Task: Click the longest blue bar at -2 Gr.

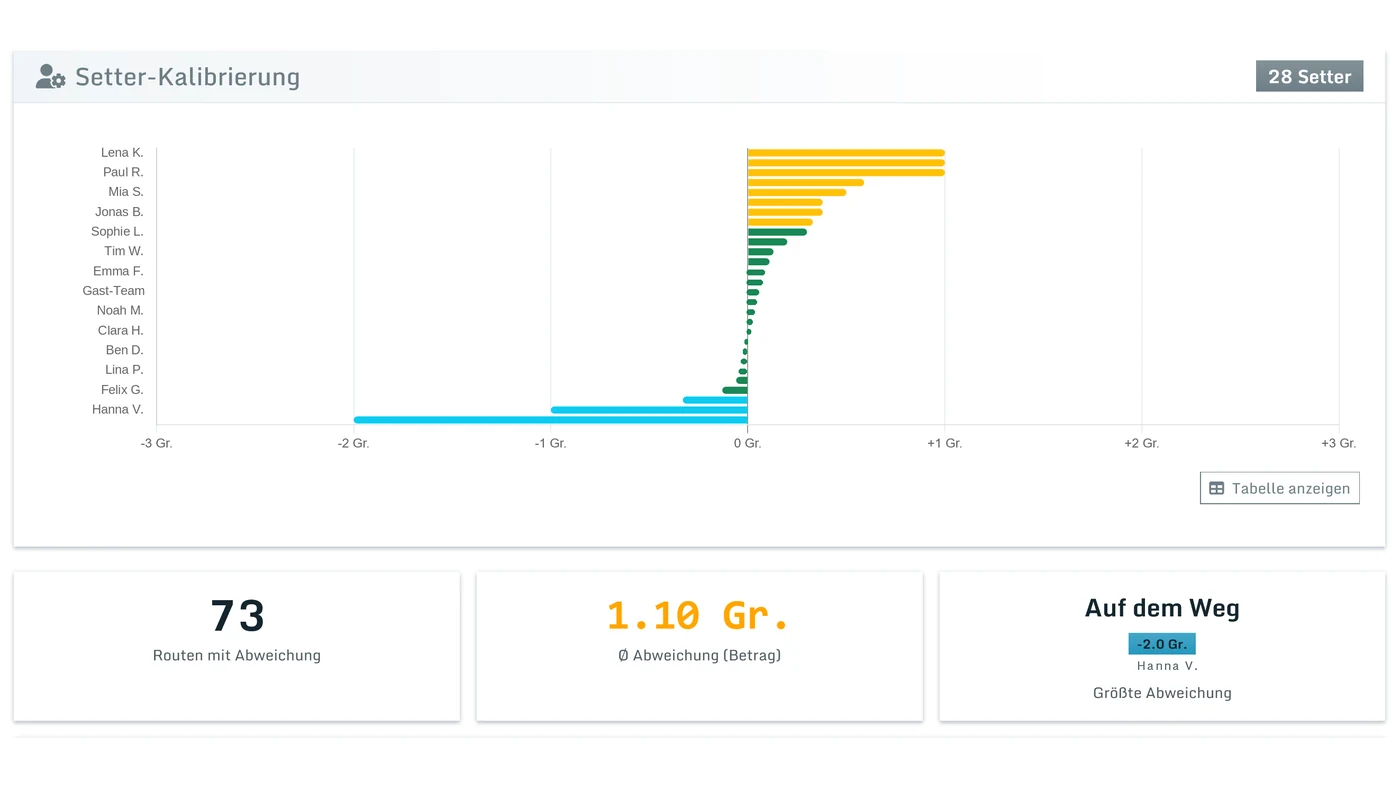Action: coord(550,419)
